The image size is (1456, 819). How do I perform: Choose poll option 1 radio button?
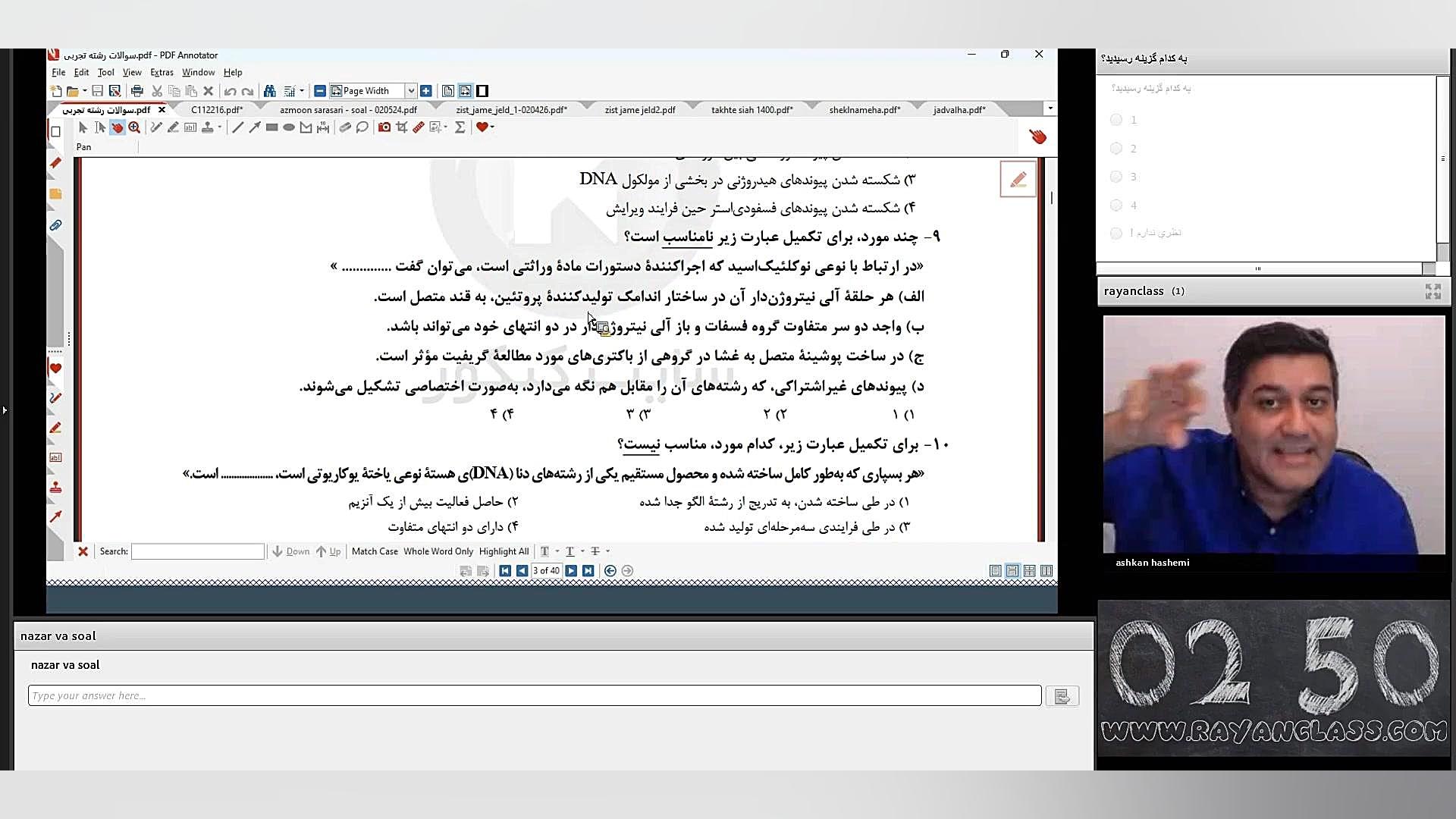(1116, 120)
